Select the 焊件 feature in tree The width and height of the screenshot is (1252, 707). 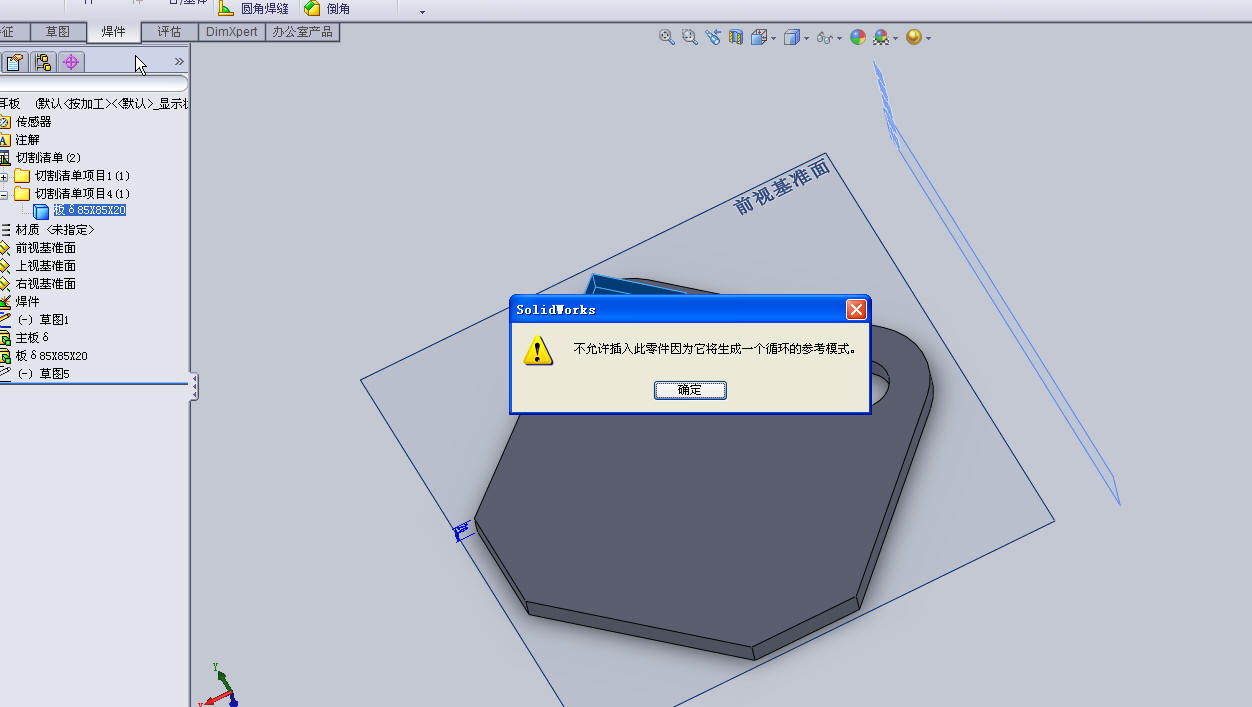click(27, 302)
